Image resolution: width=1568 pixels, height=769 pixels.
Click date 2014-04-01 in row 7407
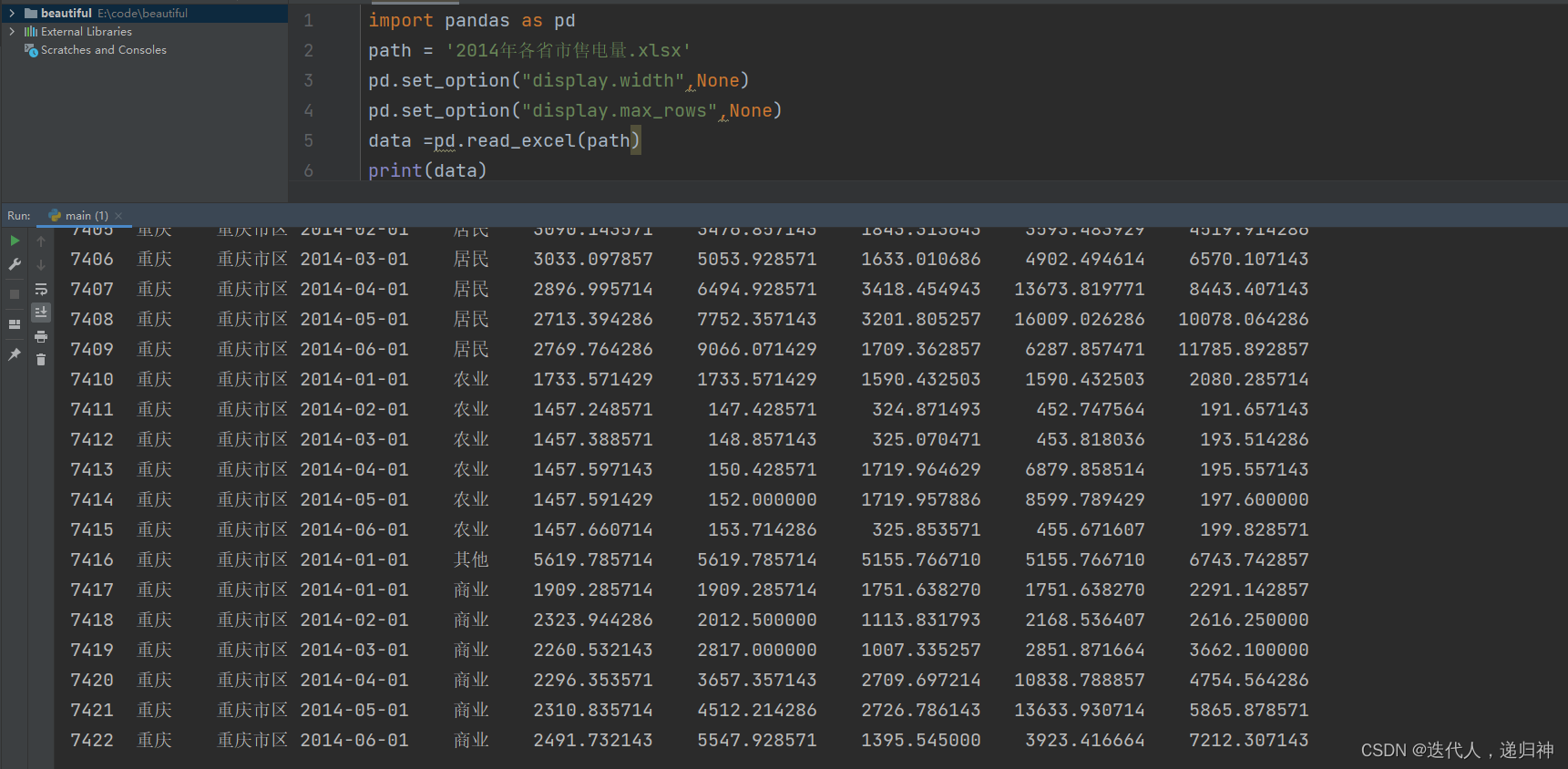pyautogui.click(x=354, y=289)
